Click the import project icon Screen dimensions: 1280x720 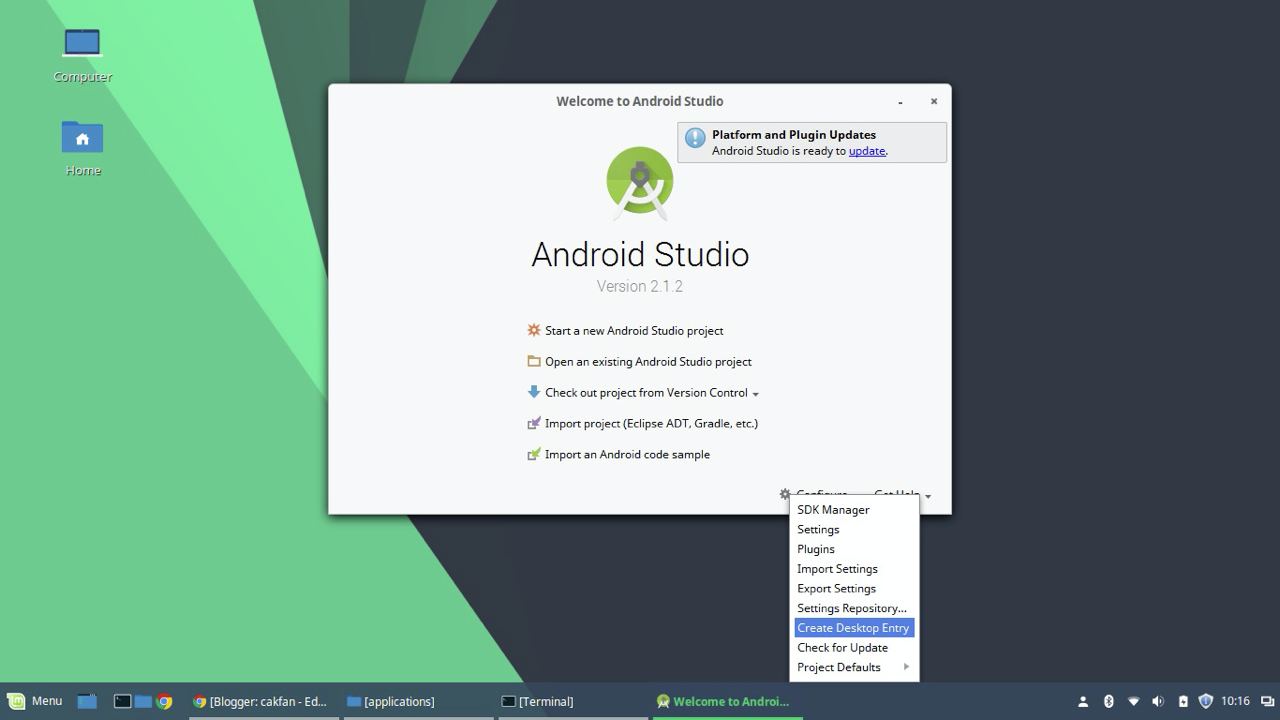click(534, 423)
